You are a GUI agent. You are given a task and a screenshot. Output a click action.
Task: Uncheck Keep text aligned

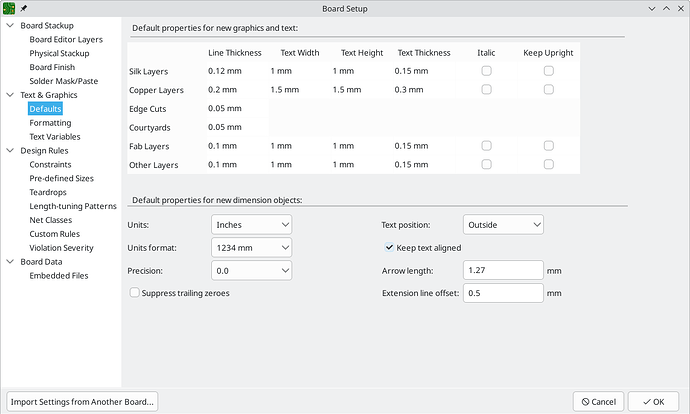(x=389, y=247)
